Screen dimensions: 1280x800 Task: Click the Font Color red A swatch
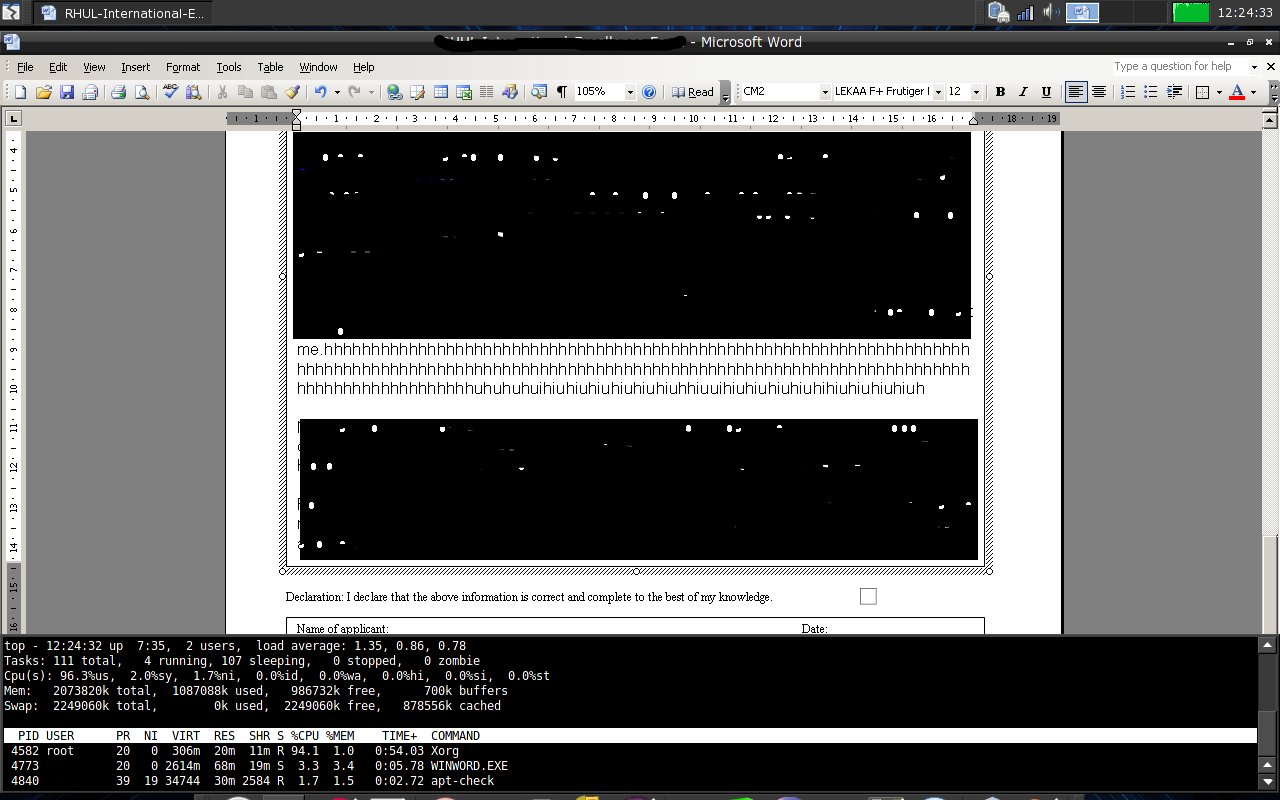click(1237, 92)
